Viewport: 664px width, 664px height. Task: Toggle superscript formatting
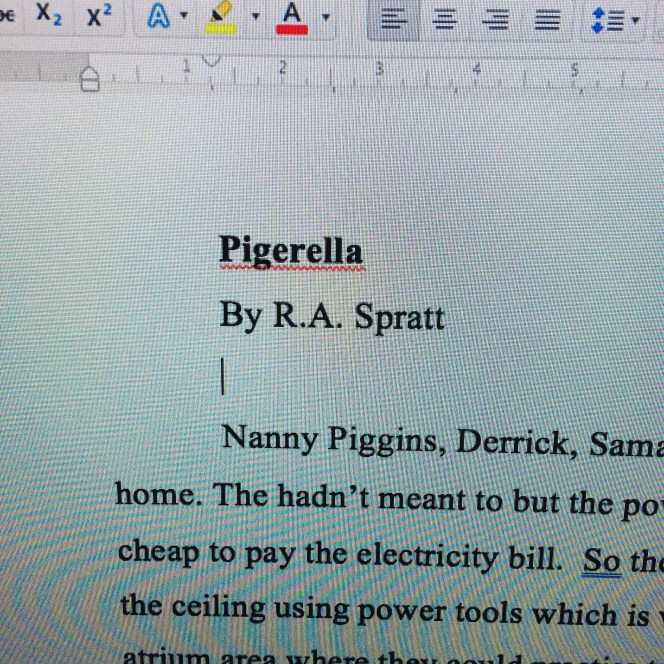[x=99, y=15]
